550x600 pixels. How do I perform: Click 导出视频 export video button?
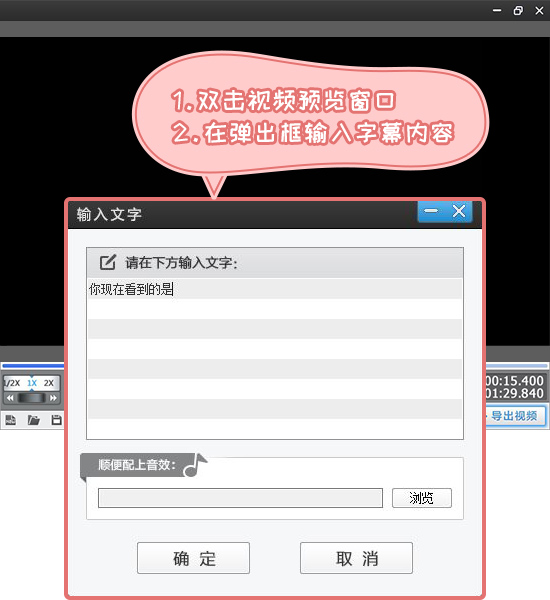point(515,416)
